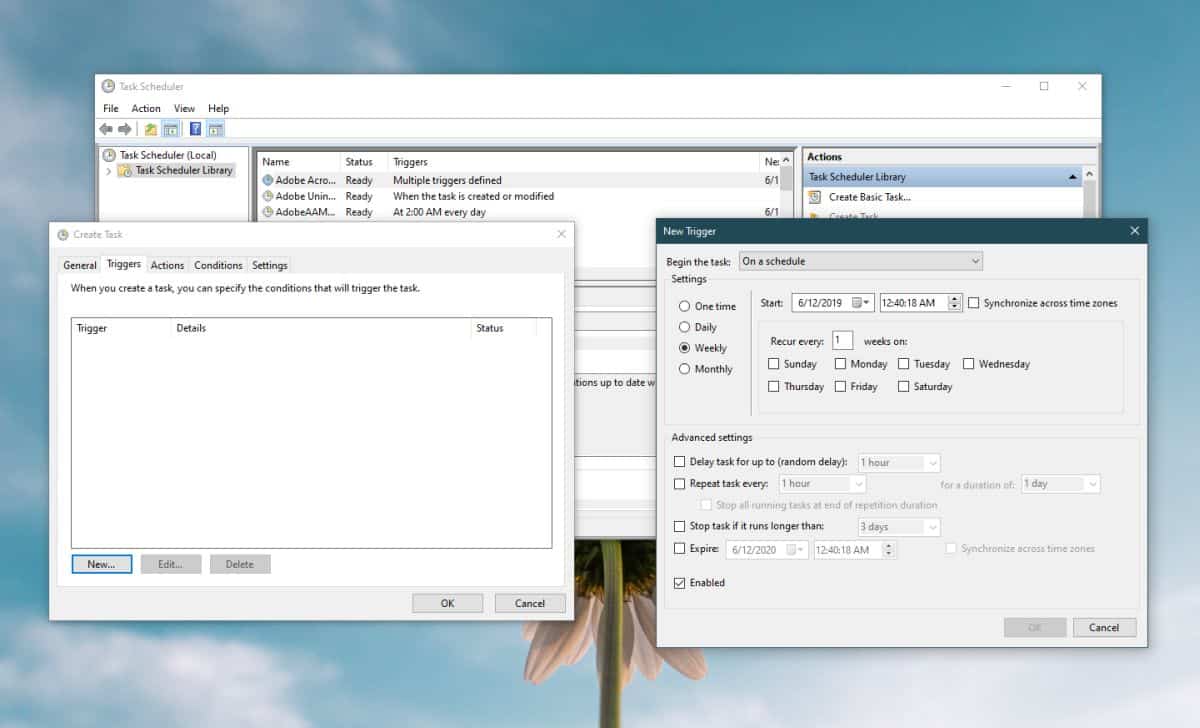
Task: Click Cancel in the New Trigger dialog
Action: [x=1104, y=627]
